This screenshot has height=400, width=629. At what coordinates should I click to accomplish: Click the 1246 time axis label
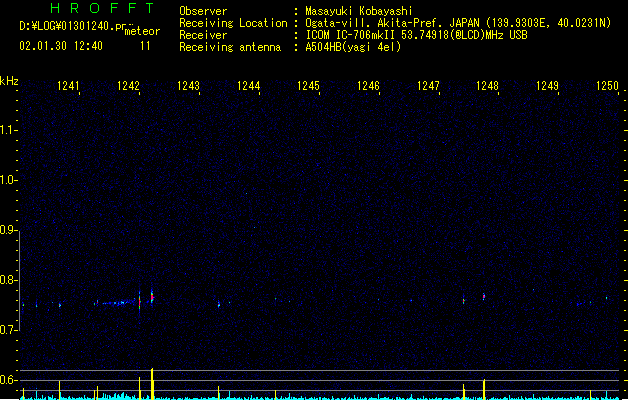368,86
